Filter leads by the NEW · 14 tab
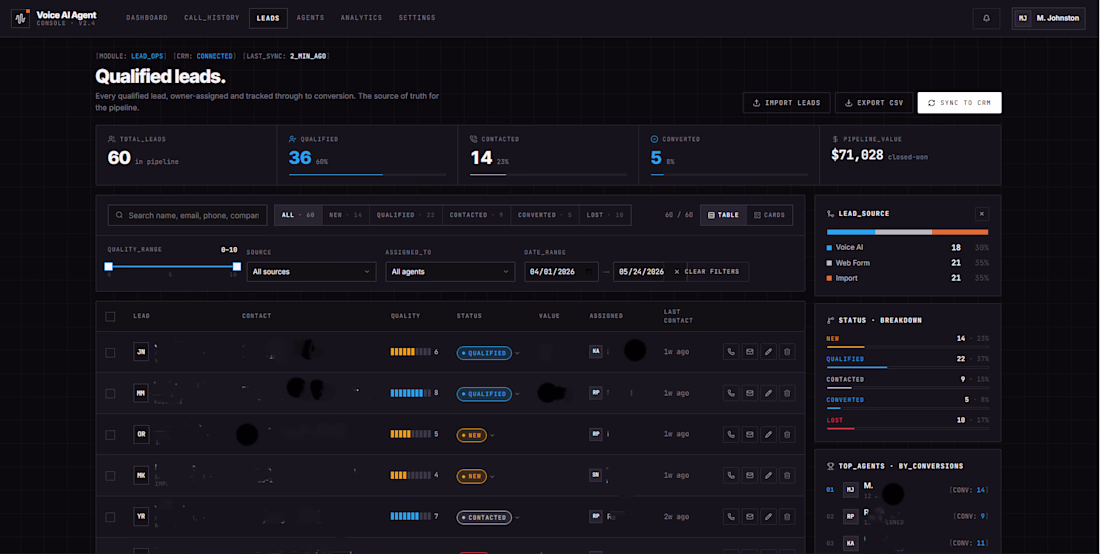Viewport: 1100px width, 554px height. [x=346, y=215]
